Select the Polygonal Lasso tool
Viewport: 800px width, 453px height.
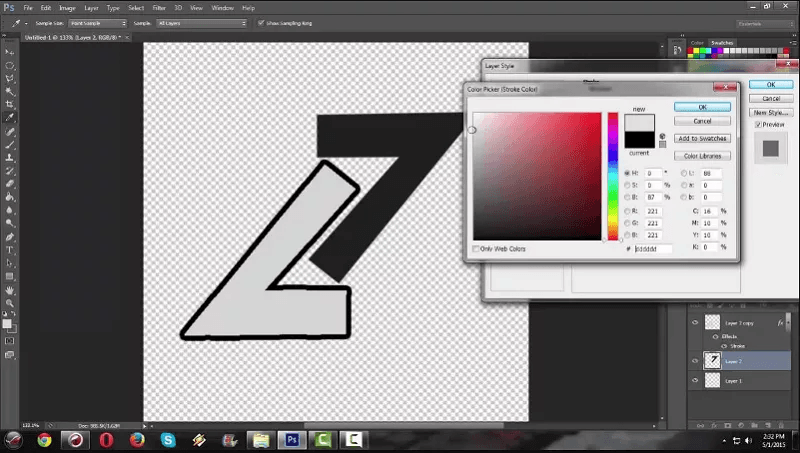click(x=9, y=79)
